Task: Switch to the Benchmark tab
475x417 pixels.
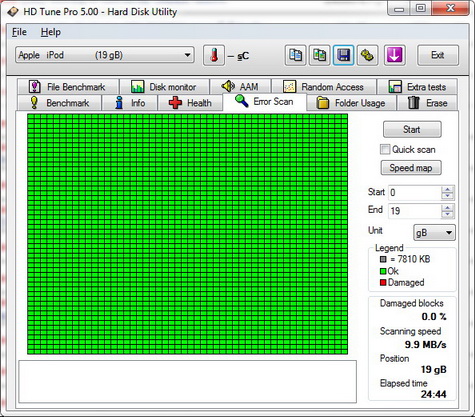Action: click(x=59, y=103)
